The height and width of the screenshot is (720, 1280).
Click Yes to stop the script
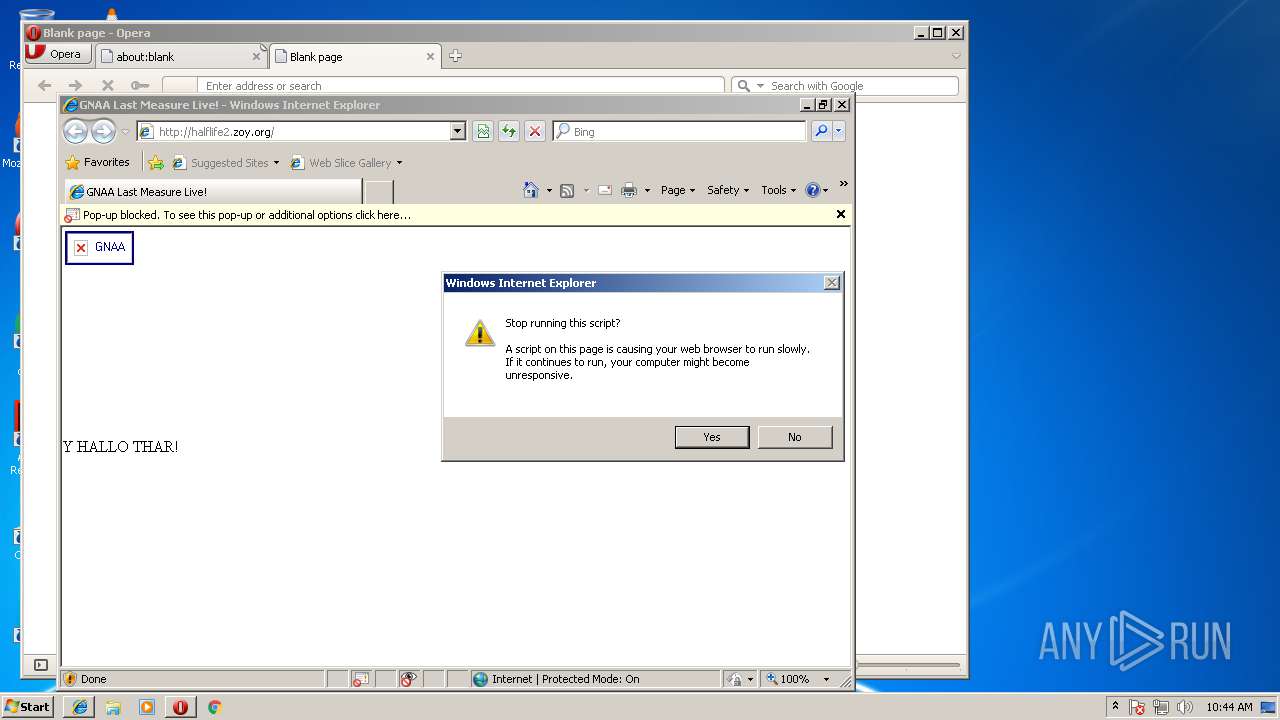(x=712, y=437)
